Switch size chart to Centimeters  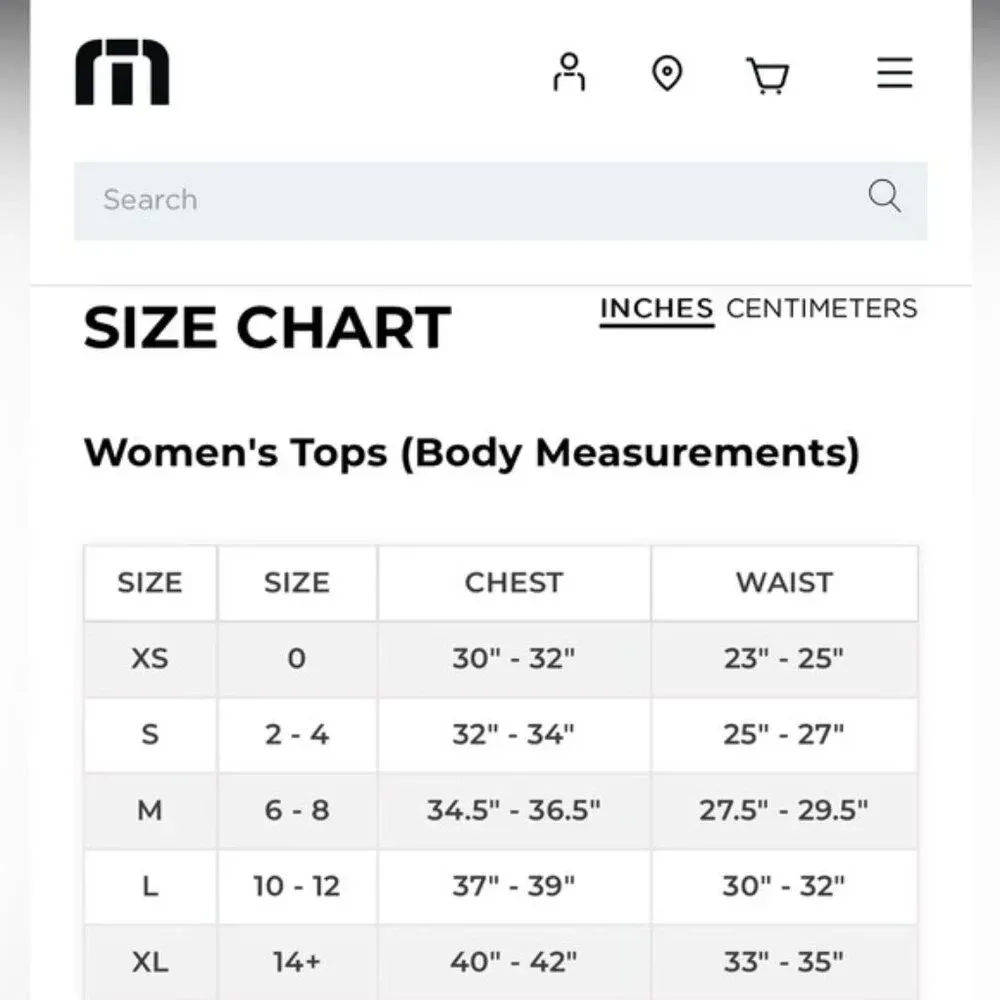[821, 308]
